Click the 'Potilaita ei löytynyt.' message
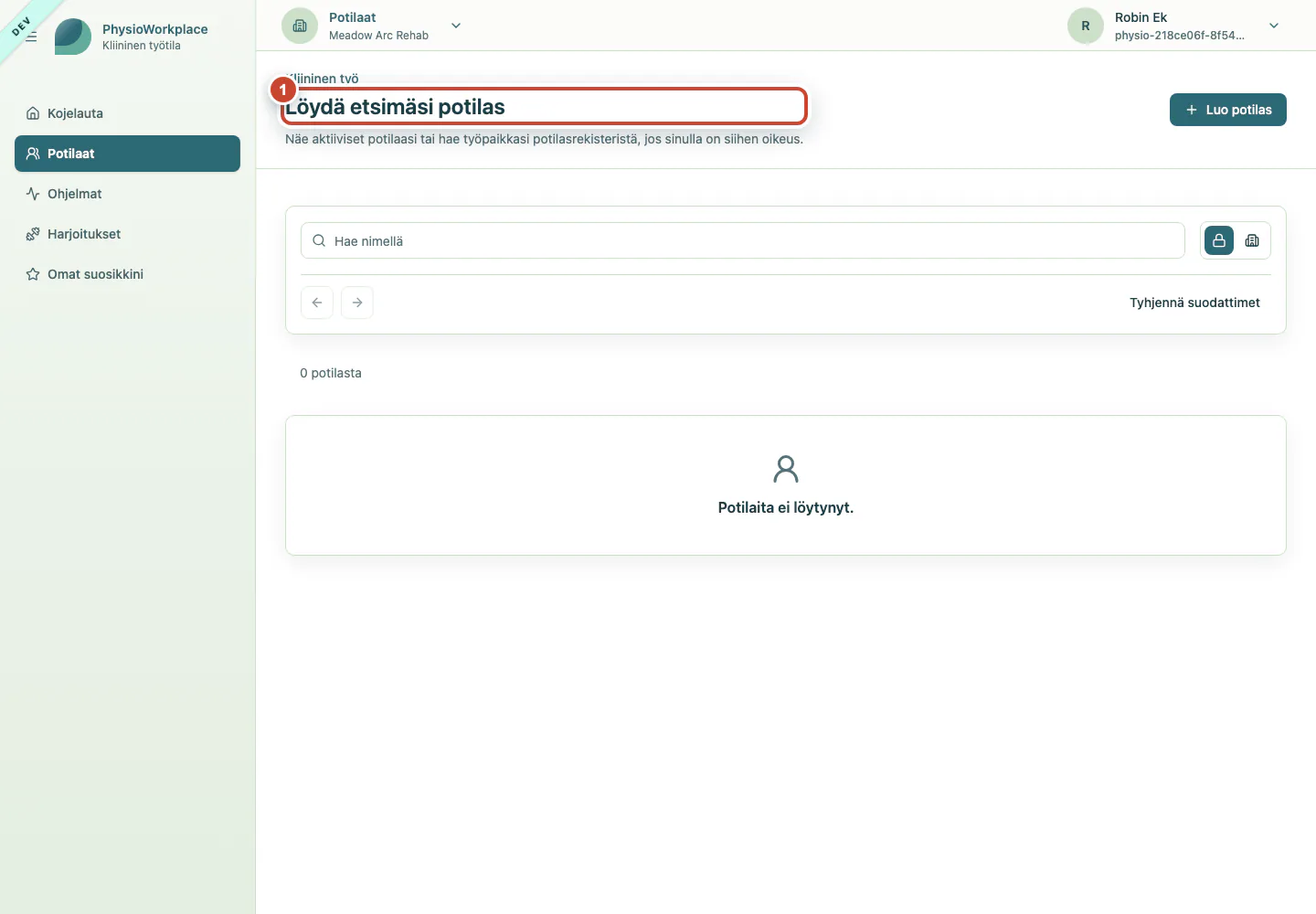 point(786,507)
